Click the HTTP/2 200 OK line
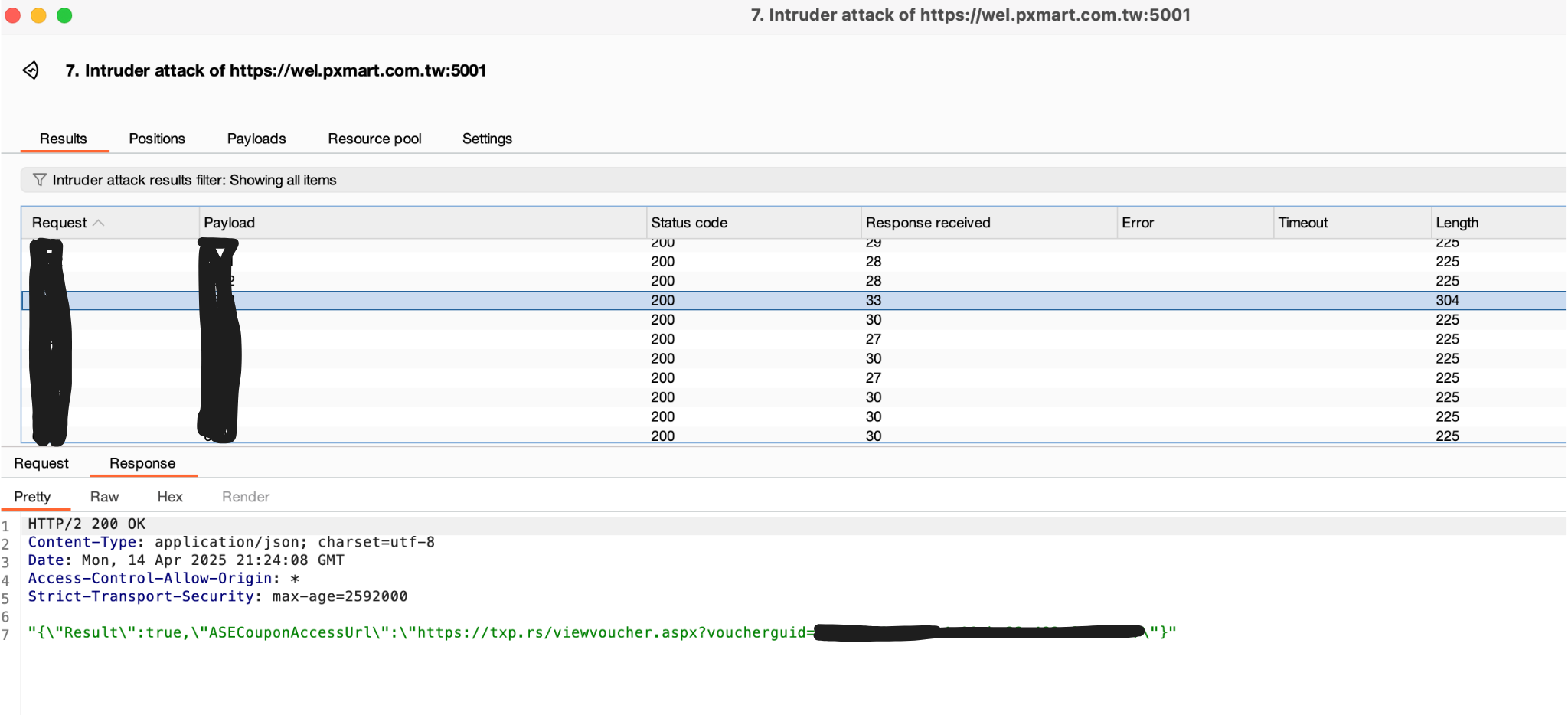This screenshot has height=715, width=1568. pos(87,524)
